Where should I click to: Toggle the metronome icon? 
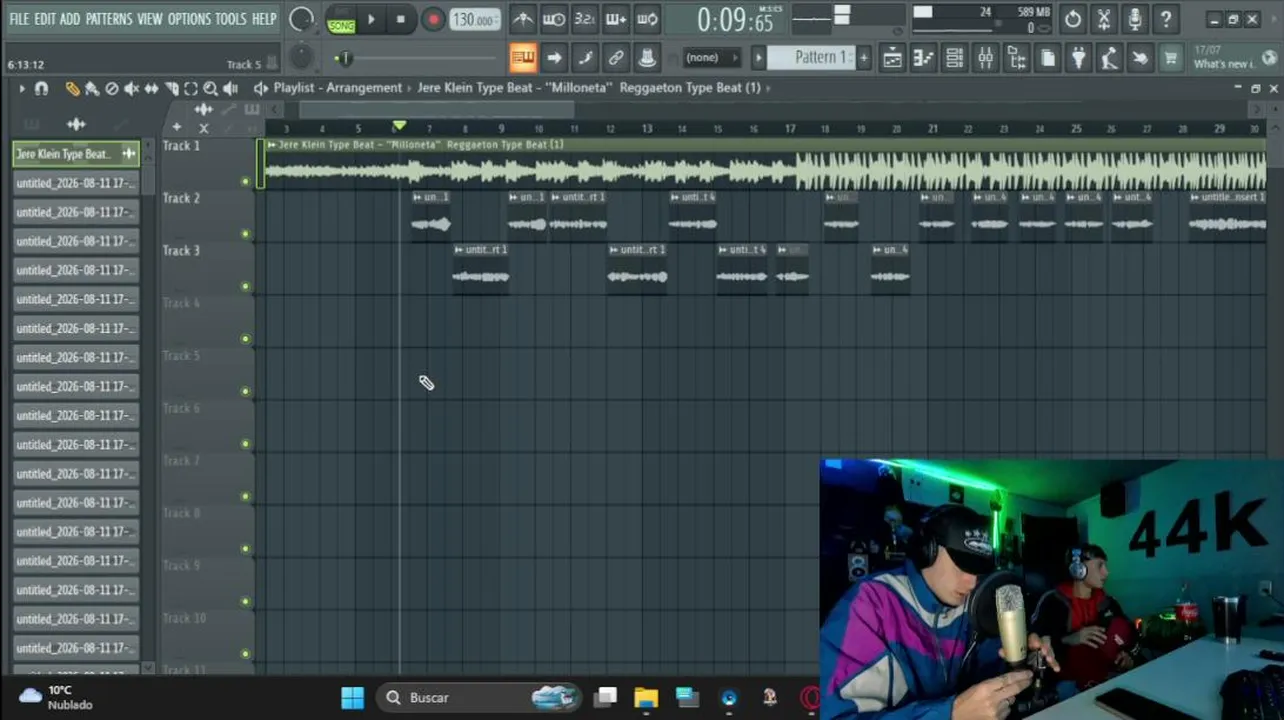(522, 19)
